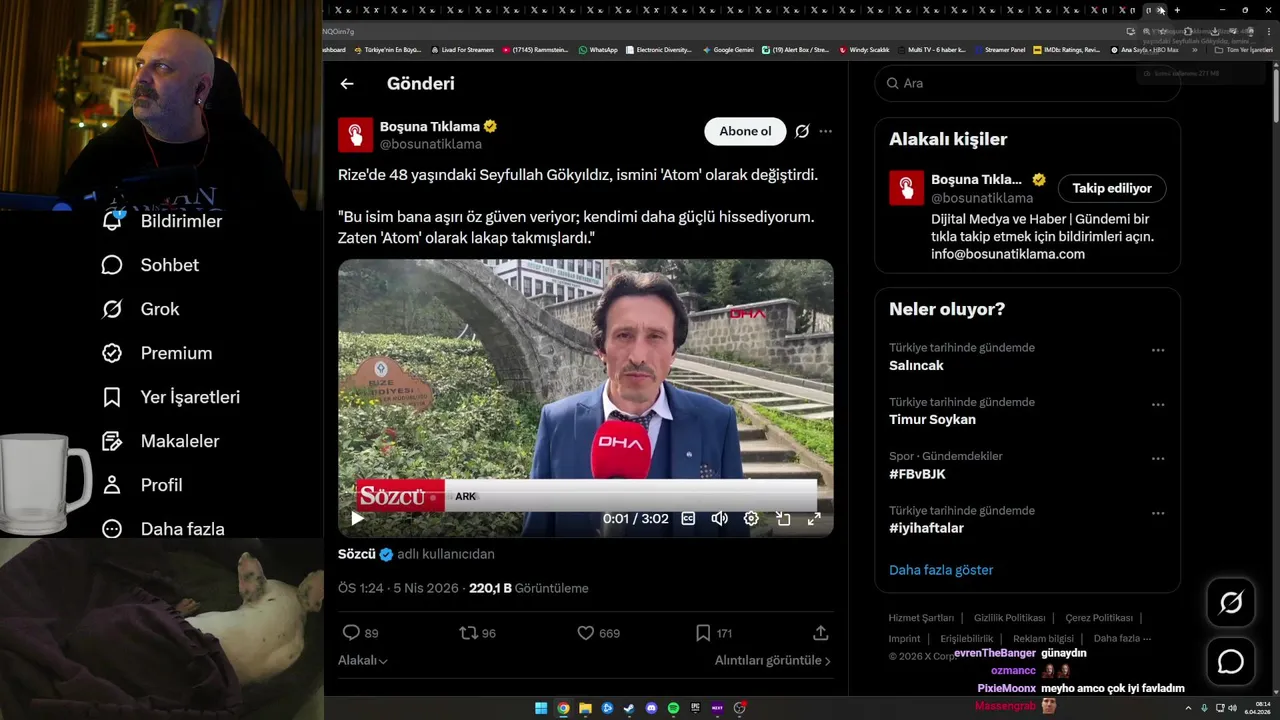1280x720 pixels.
Task: Open the post's three-dot more menu
Action: (825, 131)
